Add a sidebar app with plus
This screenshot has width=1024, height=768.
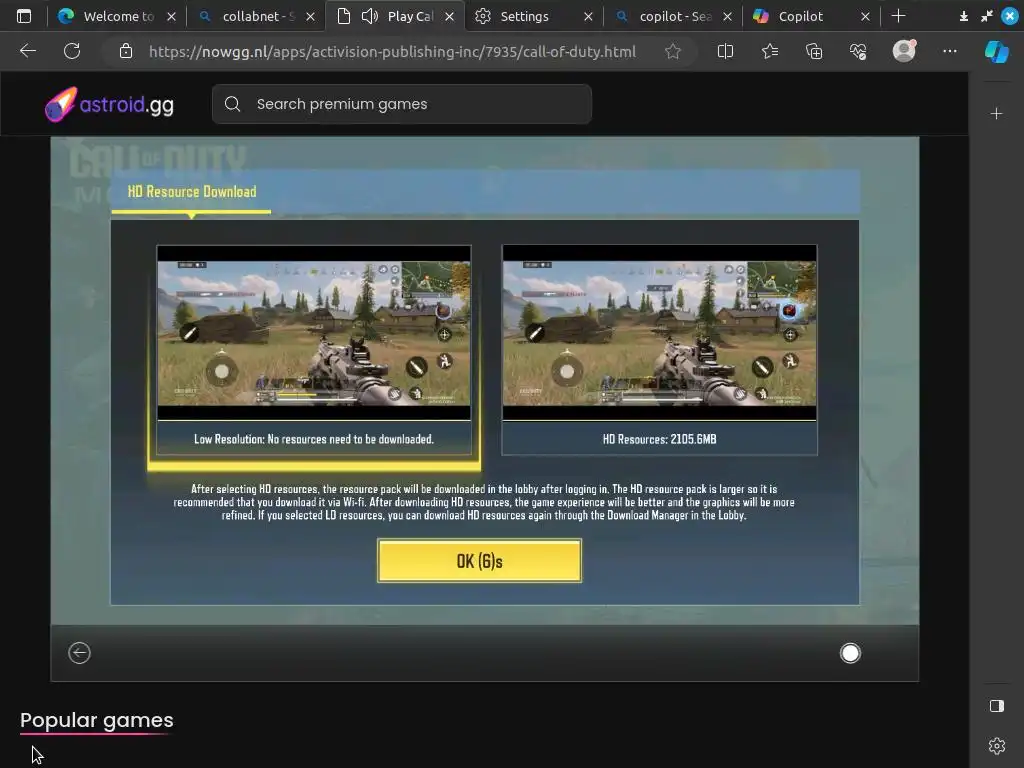(x=997, y=114)
